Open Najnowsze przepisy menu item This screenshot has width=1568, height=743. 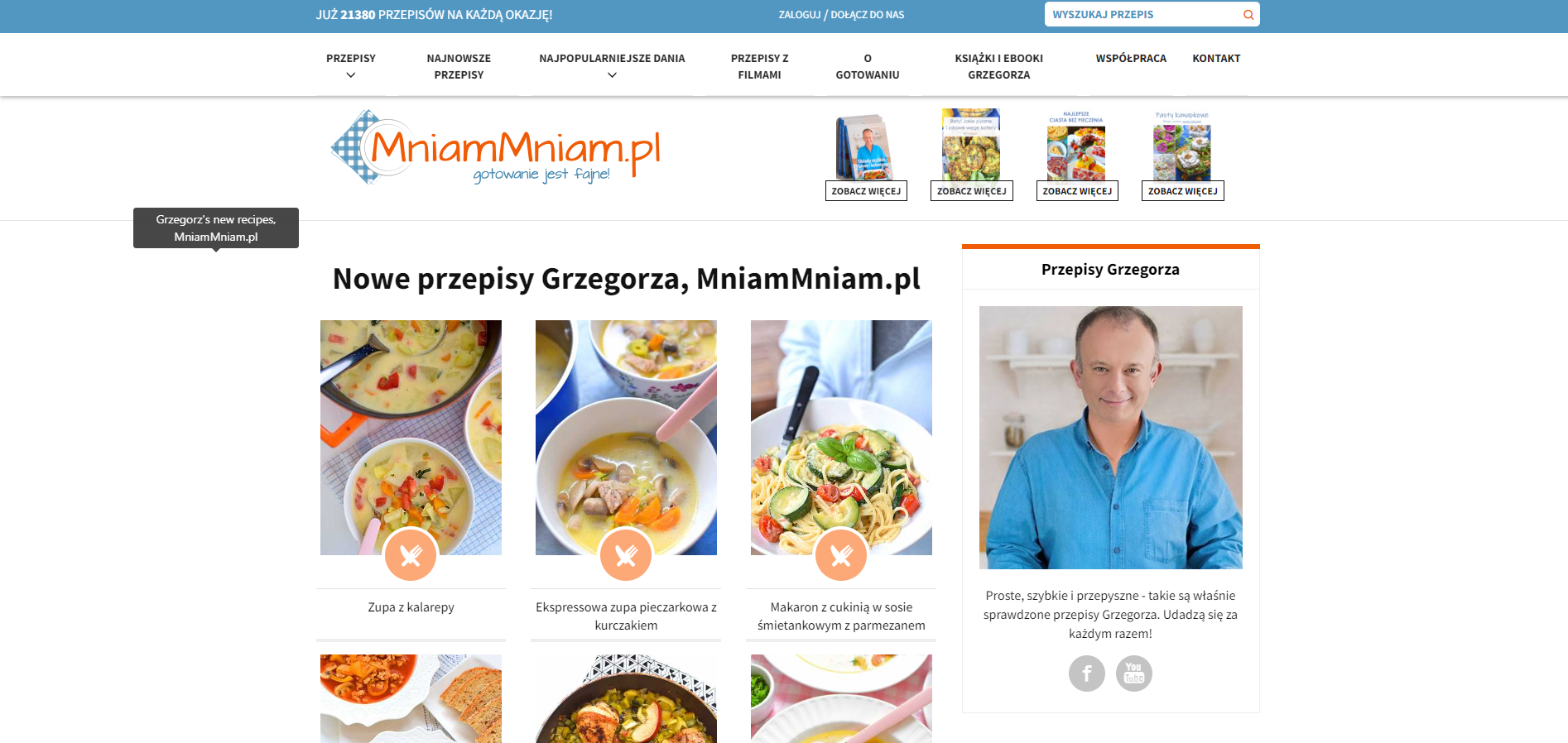tap(459, 66)
